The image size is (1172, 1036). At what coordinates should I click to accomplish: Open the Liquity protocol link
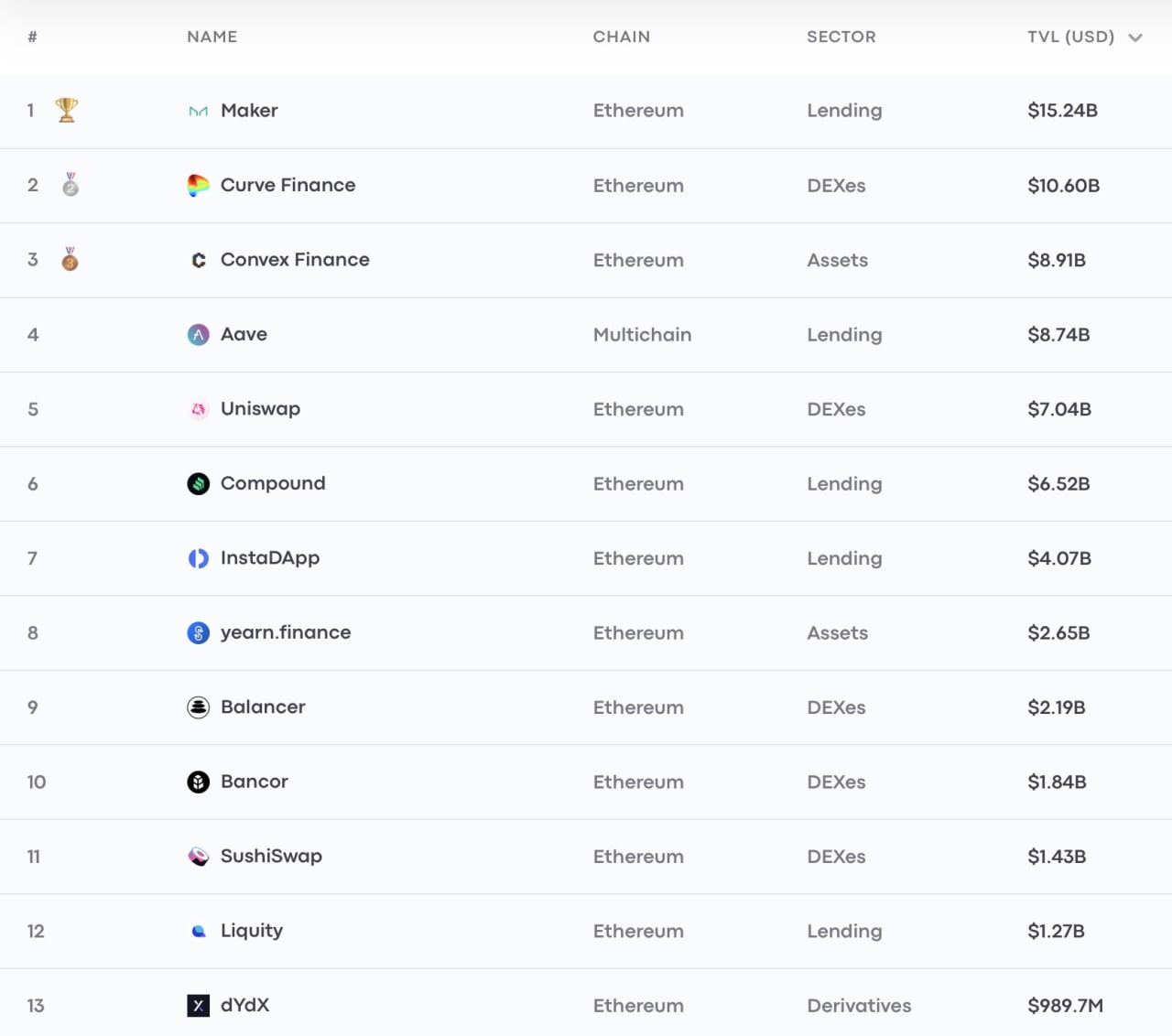252,931
